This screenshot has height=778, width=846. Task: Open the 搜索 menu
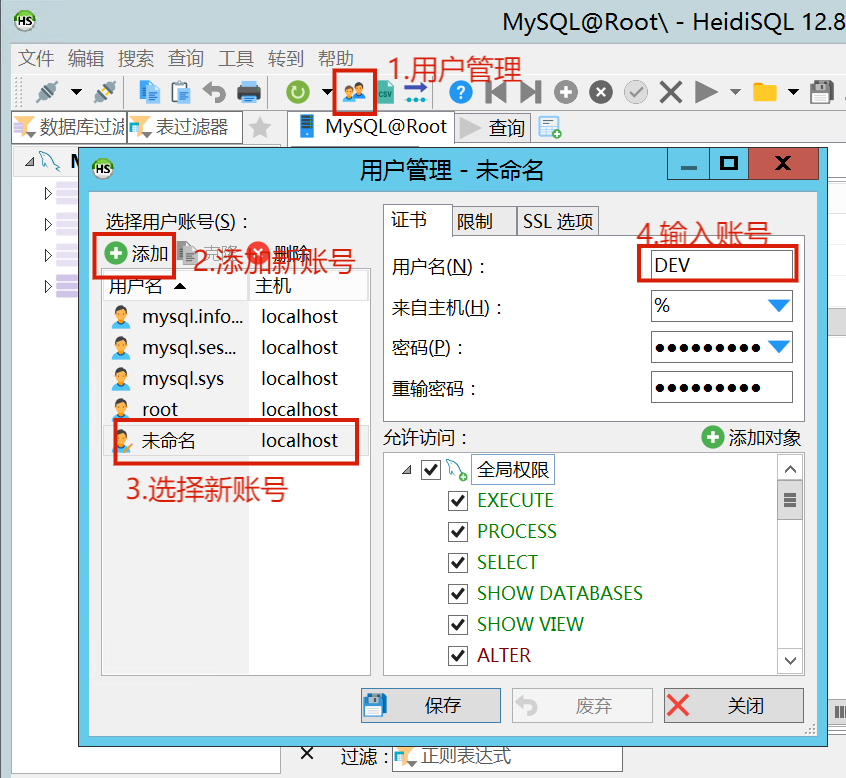click(x=136, y=58)
